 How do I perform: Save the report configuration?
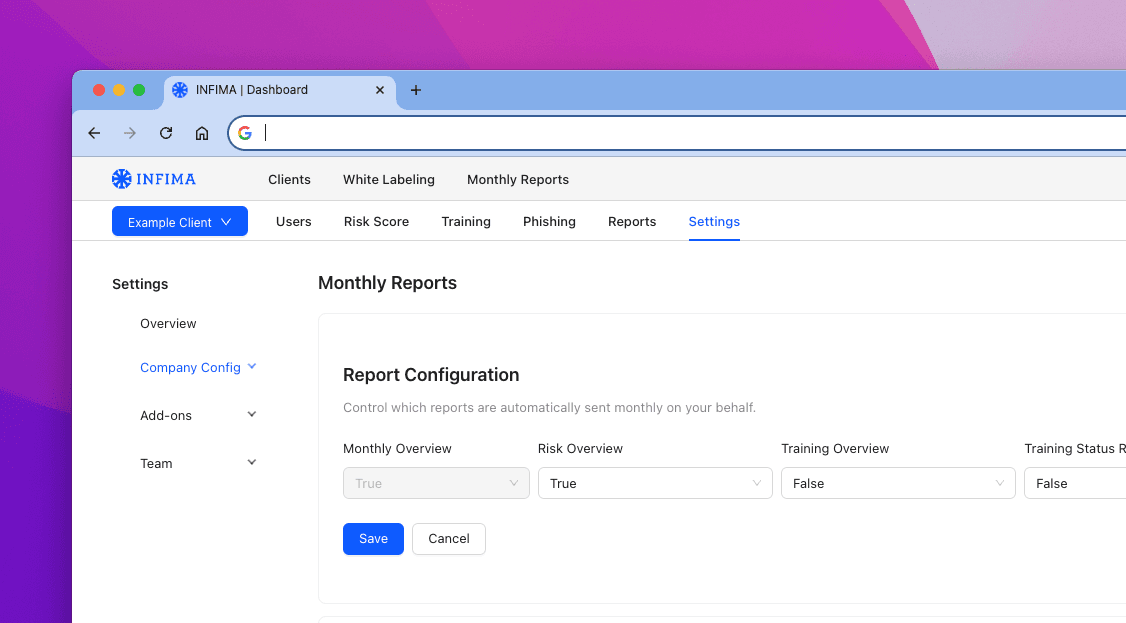(373, 539)
